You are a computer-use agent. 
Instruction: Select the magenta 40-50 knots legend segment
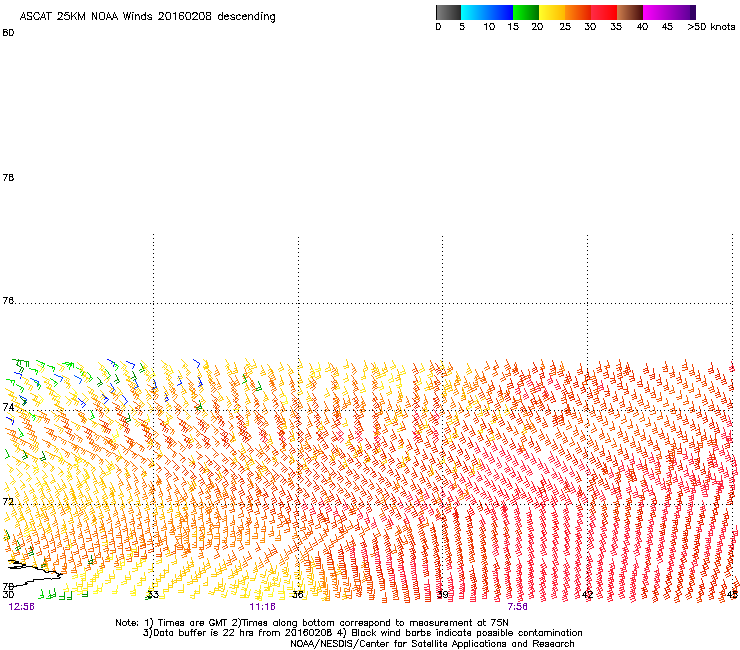tap(669, 12)
